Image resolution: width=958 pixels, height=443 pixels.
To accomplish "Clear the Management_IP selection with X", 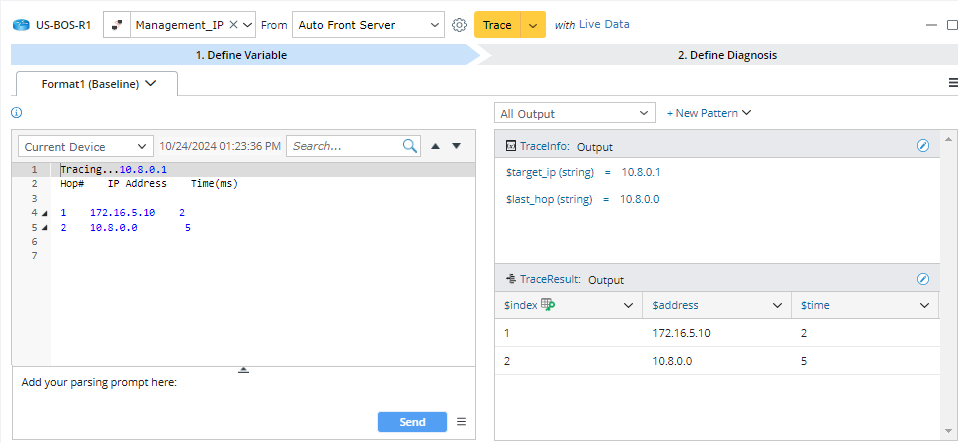I will tap(234, 25).
